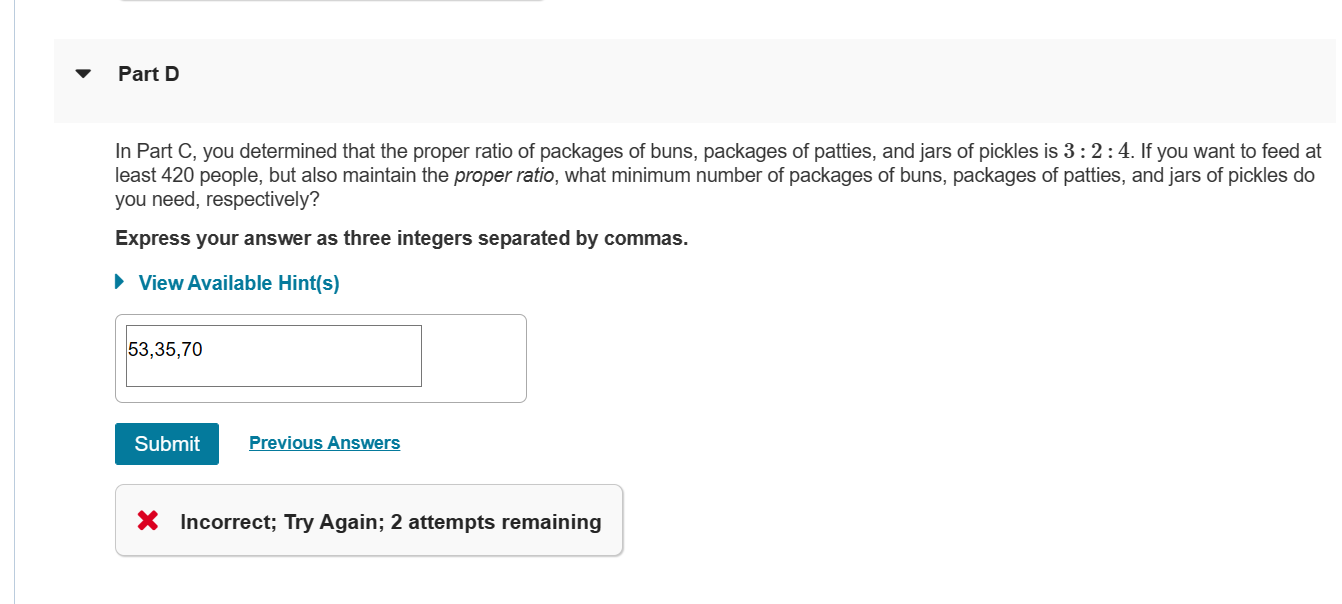This screenshot has height=604, width=1342.
Task: Select the Incorrect; Try Again message
Action: tap(391, 522)
